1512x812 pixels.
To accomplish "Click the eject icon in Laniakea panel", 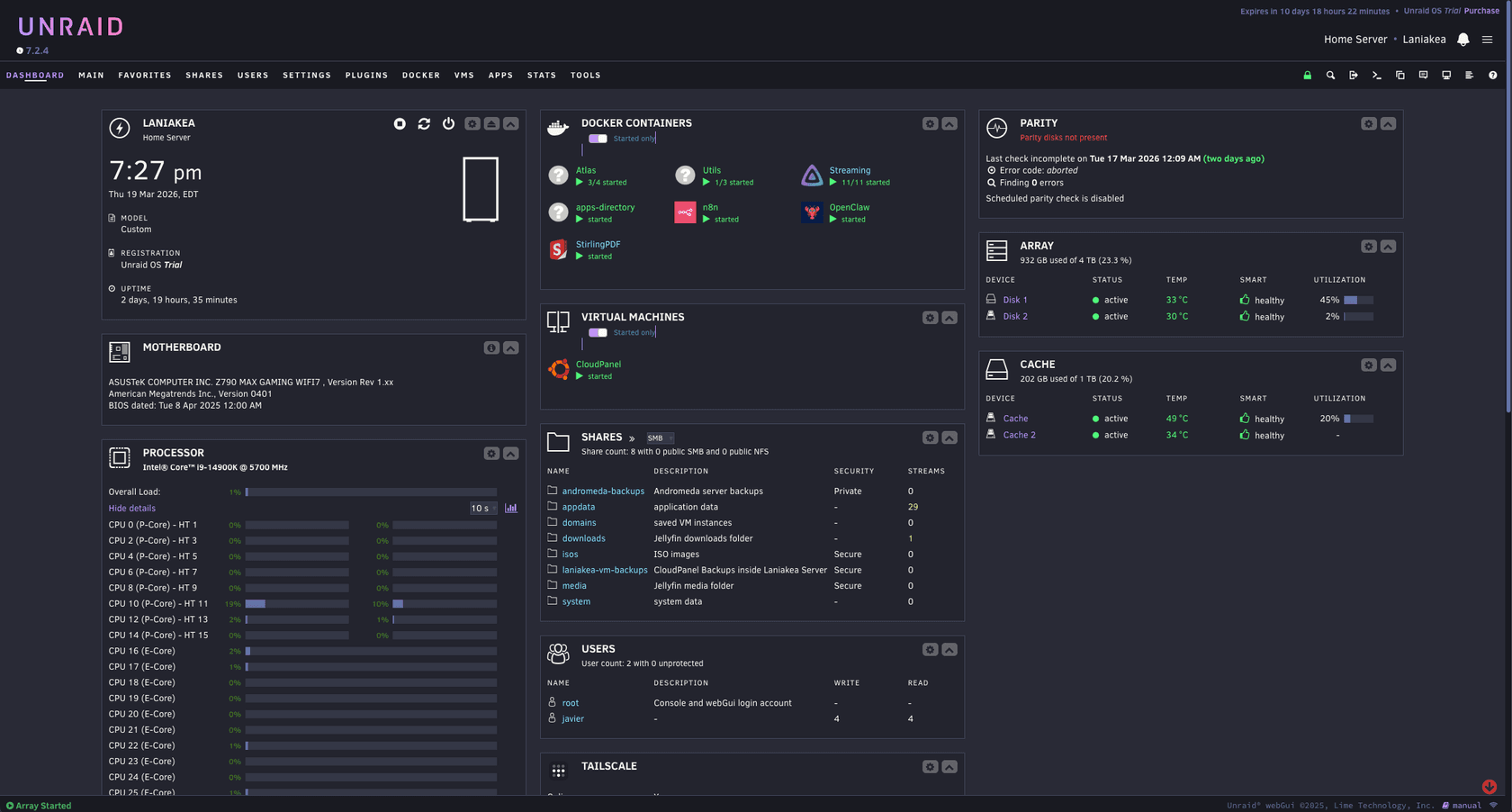I will [491, 123].
